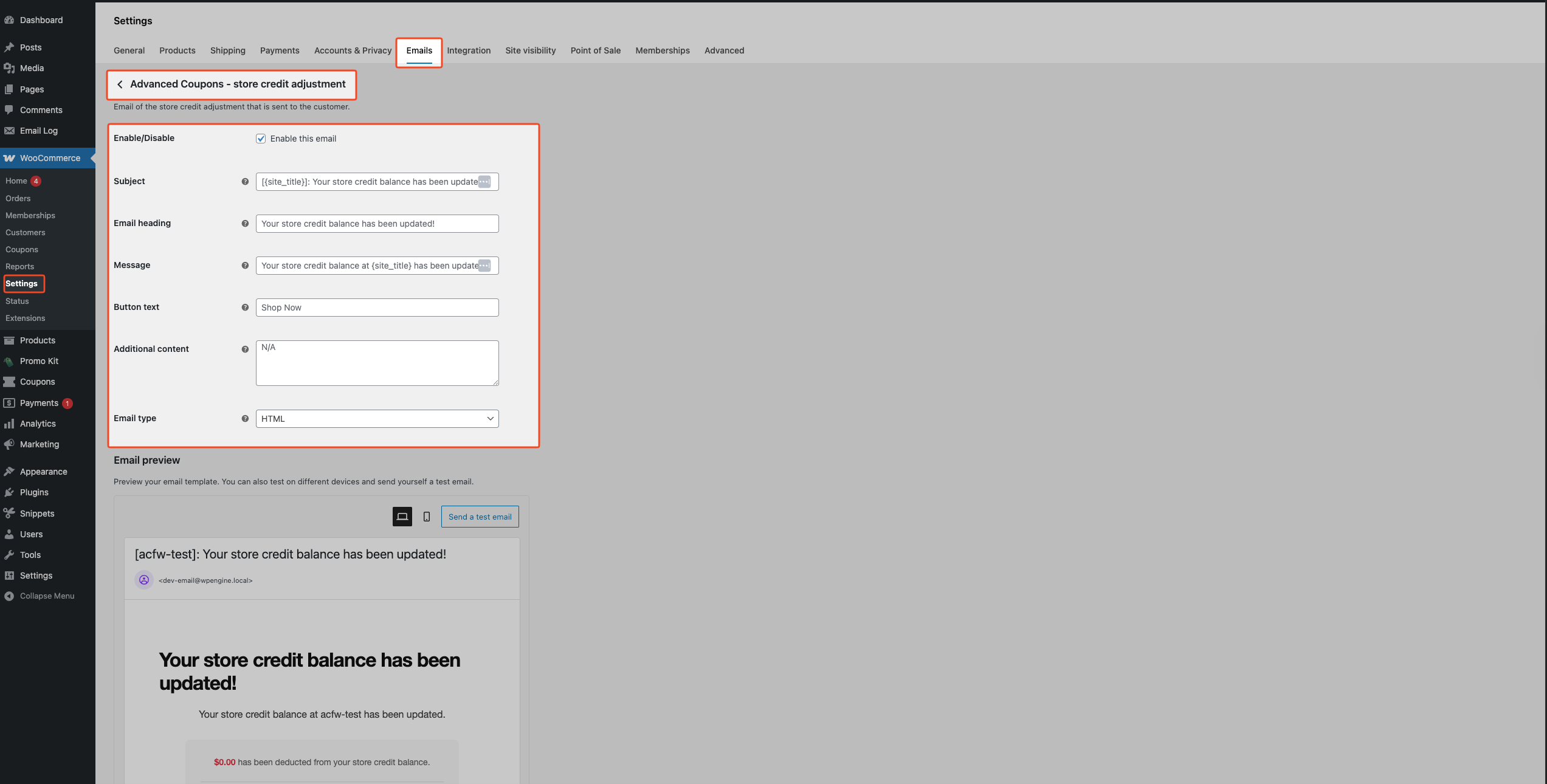Image resolution: width=1547 pixels, height=784 pixels.
Task: Click Send a test email button
Action: [480, 517]
